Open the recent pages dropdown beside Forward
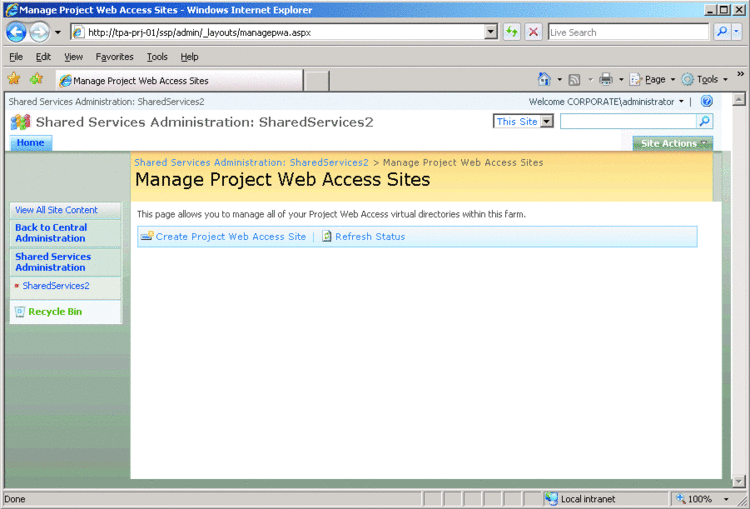 (x=58, y=33)
